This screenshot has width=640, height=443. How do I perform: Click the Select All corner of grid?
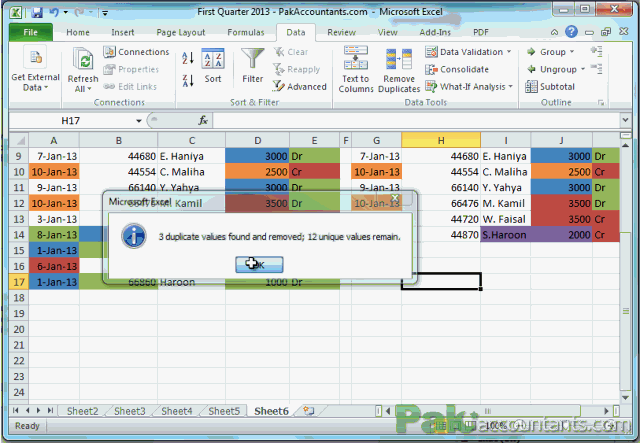tap(19, 140)
